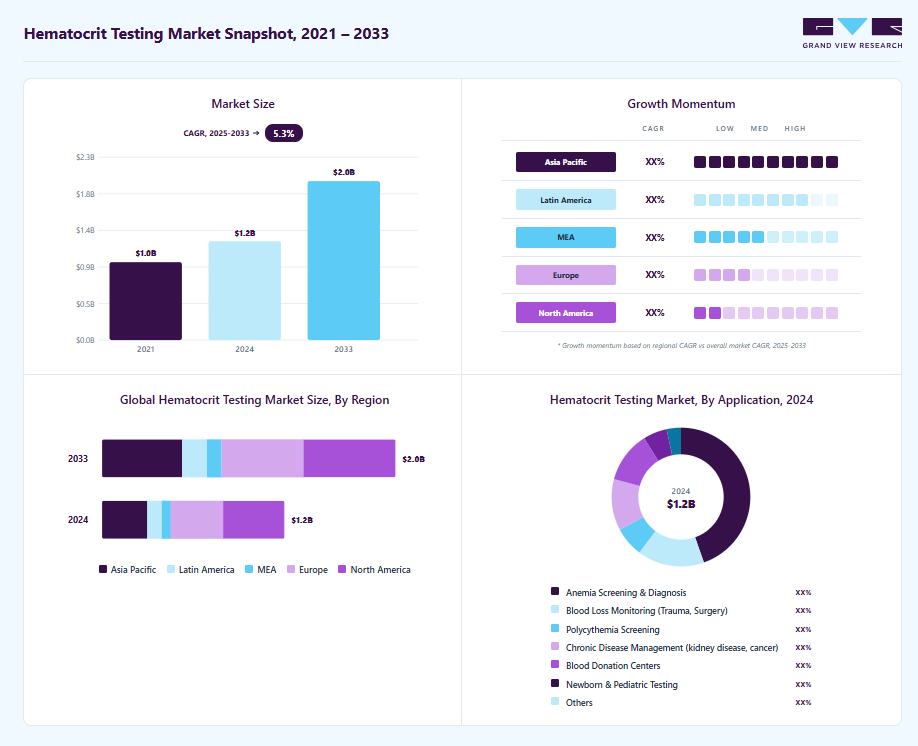Click the growth momentum footnote text
This screenshot has height=746, width=918.
681,345
